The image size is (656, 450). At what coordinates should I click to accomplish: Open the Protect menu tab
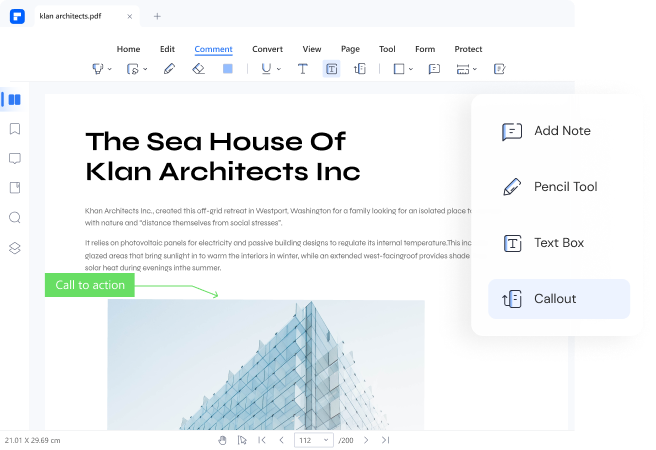[x=468, y=49]
